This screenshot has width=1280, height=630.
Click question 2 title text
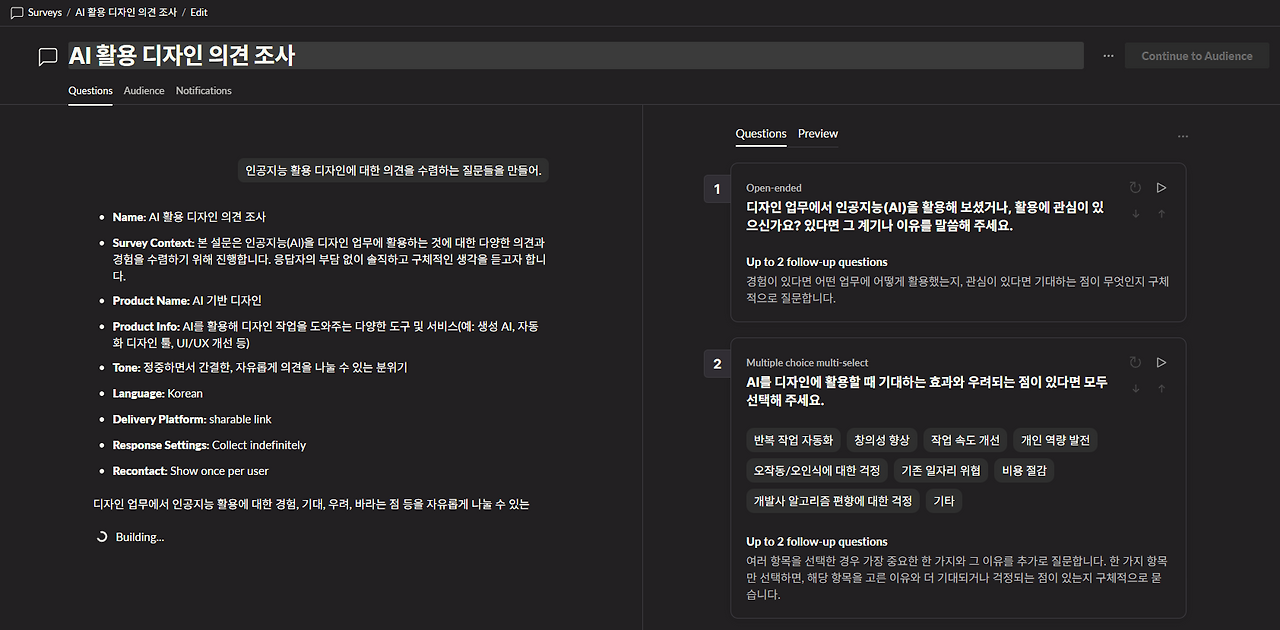[x=927, y=391]
